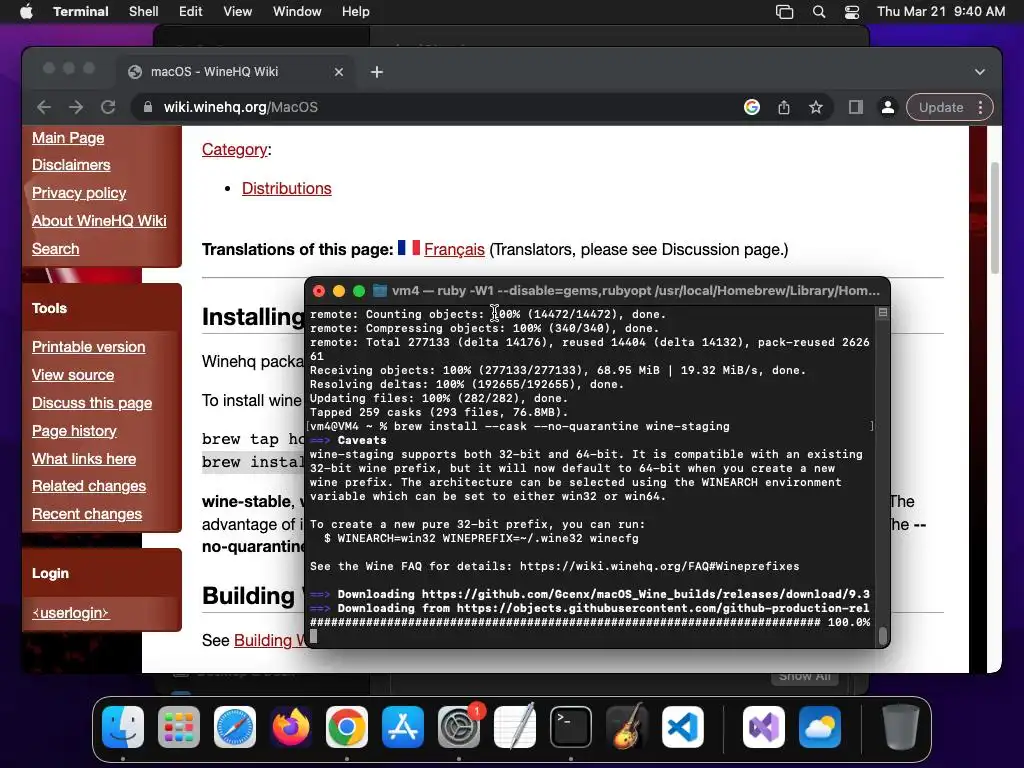This screenshot has width=1024, height=768.
Task: Open Visual Studio purple dock icon
Action: click(x=763, y=727)
